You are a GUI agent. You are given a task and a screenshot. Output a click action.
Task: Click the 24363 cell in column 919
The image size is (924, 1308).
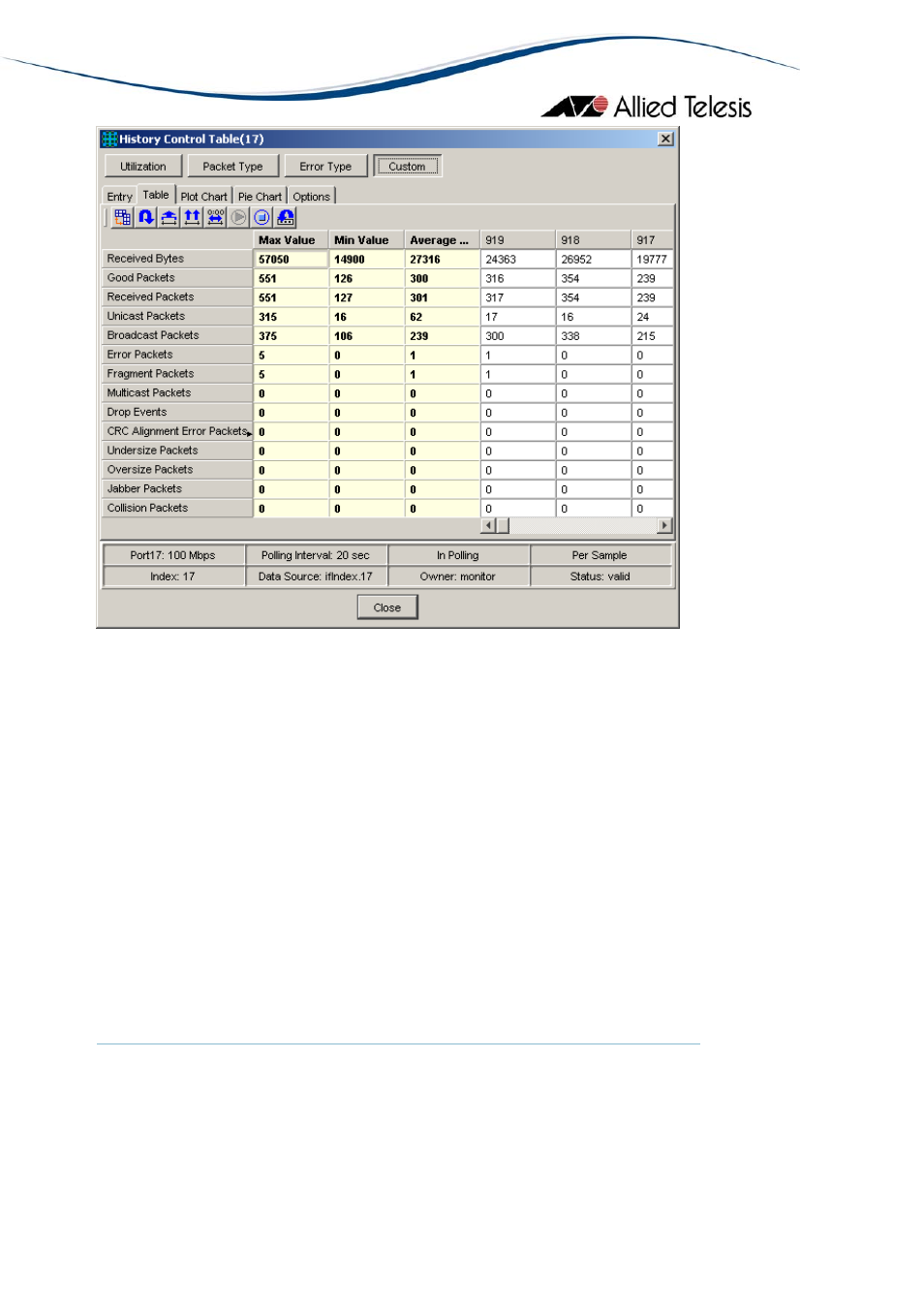(x=517, y=260)
